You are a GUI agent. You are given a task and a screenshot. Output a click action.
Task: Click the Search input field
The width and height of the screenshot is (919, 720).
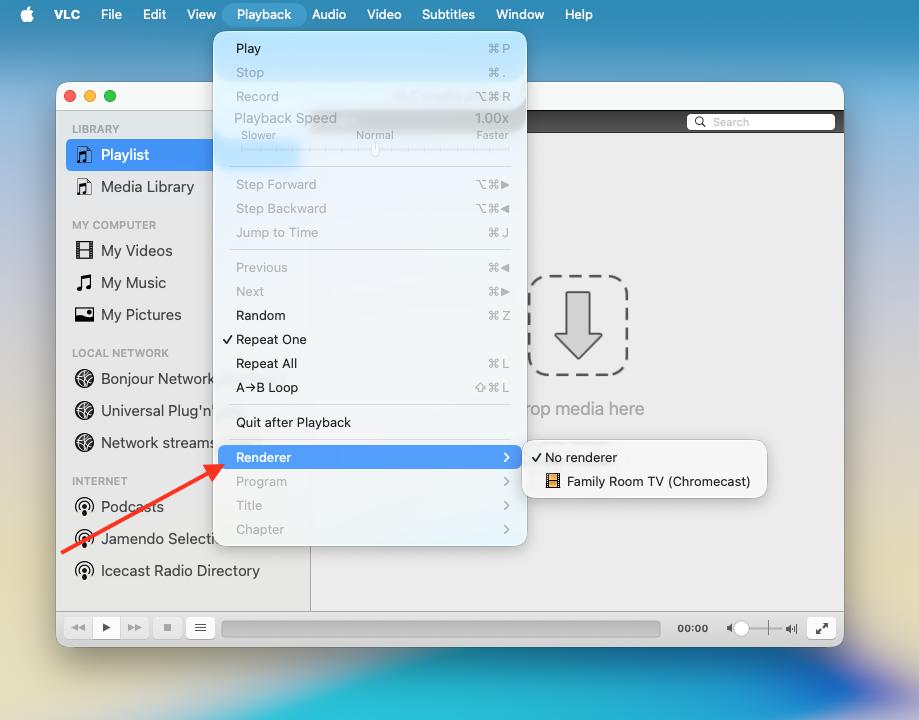click(761, 122)
